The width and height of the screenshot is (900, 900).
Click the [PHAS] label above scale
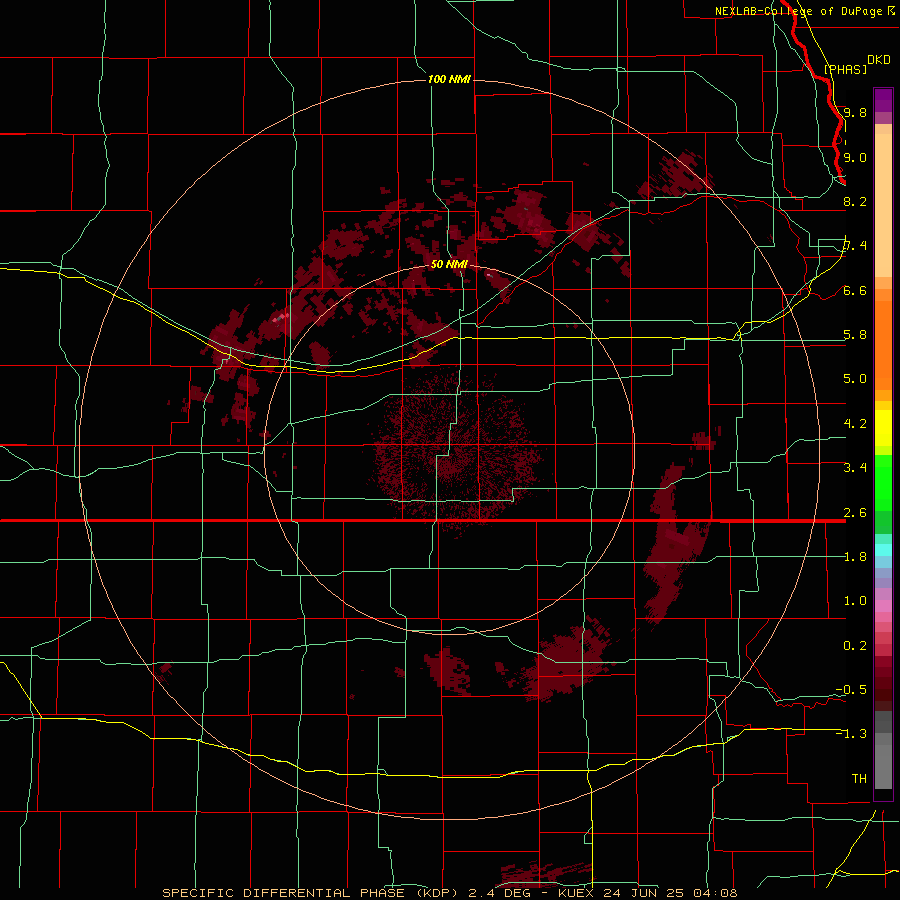(x=845, y=69)
